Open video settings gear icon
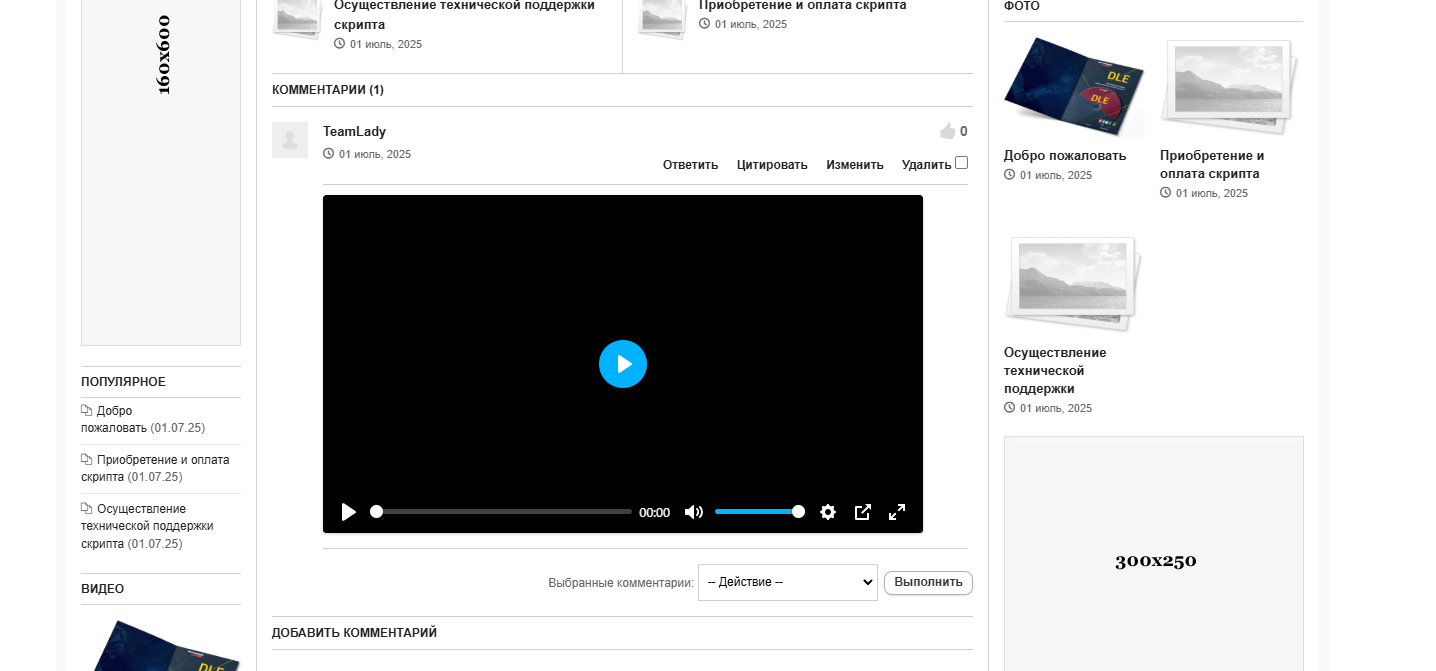The height and width of the screenshot is (671, 1436). click(828, 512)
